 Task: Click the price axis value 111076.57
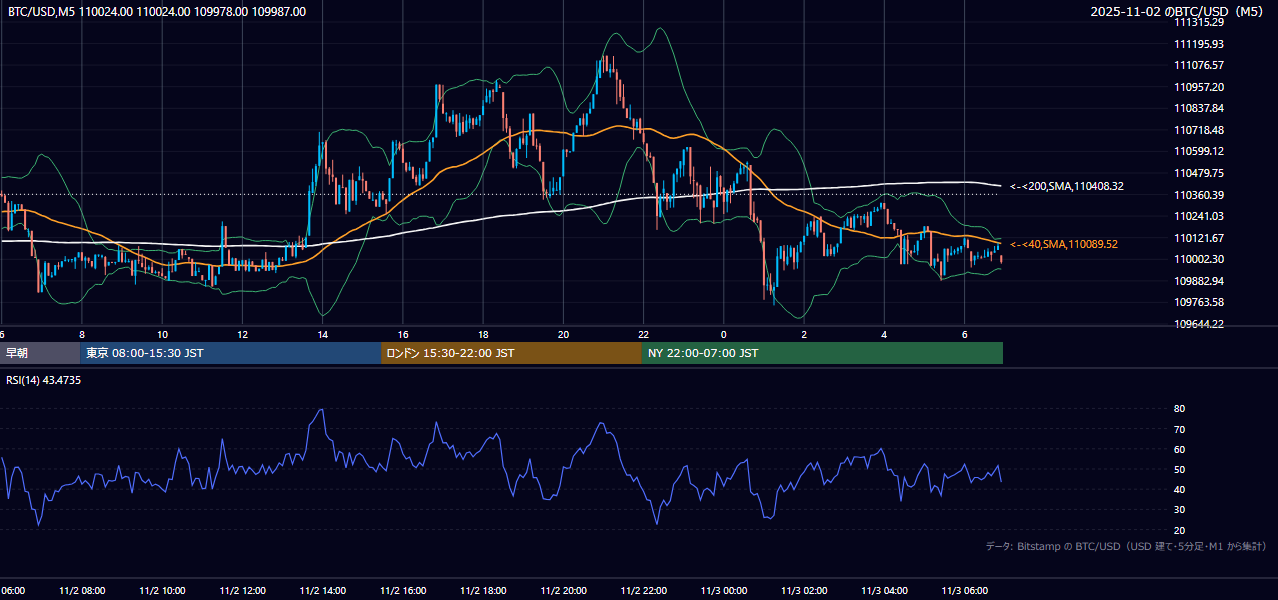point(1199,65)
